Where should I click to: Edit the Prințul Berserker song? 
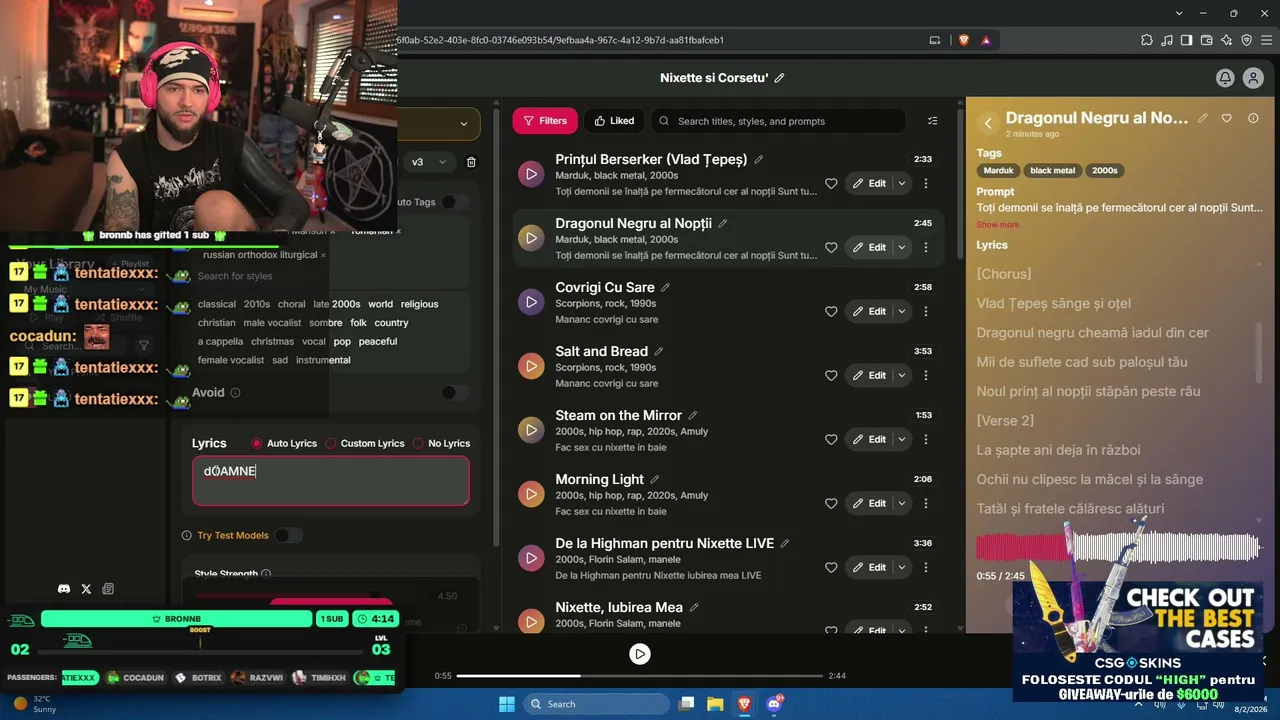click(x=869, y=184)
